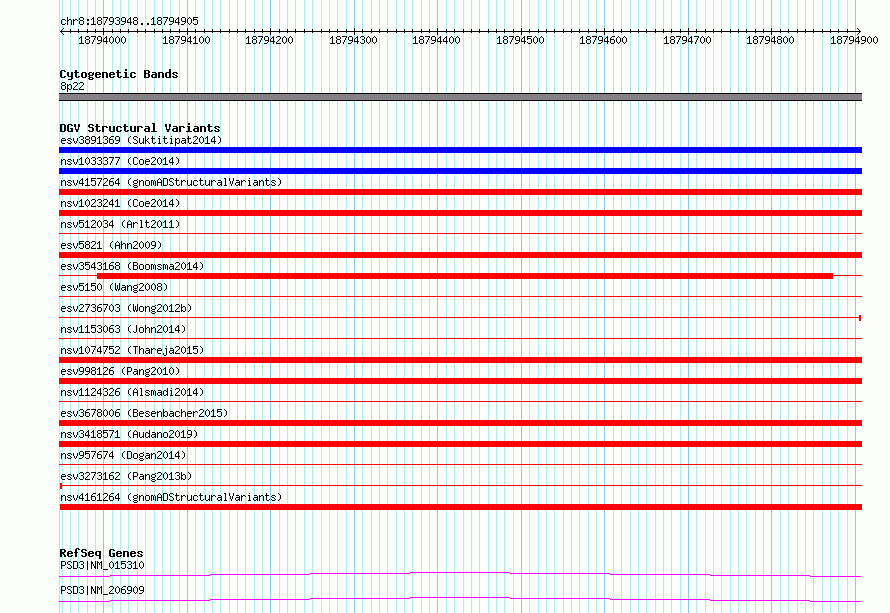Click the 8p22 cytogenetic band bar
The height and width of the screenshot is (613, 890).
point(460,97)
